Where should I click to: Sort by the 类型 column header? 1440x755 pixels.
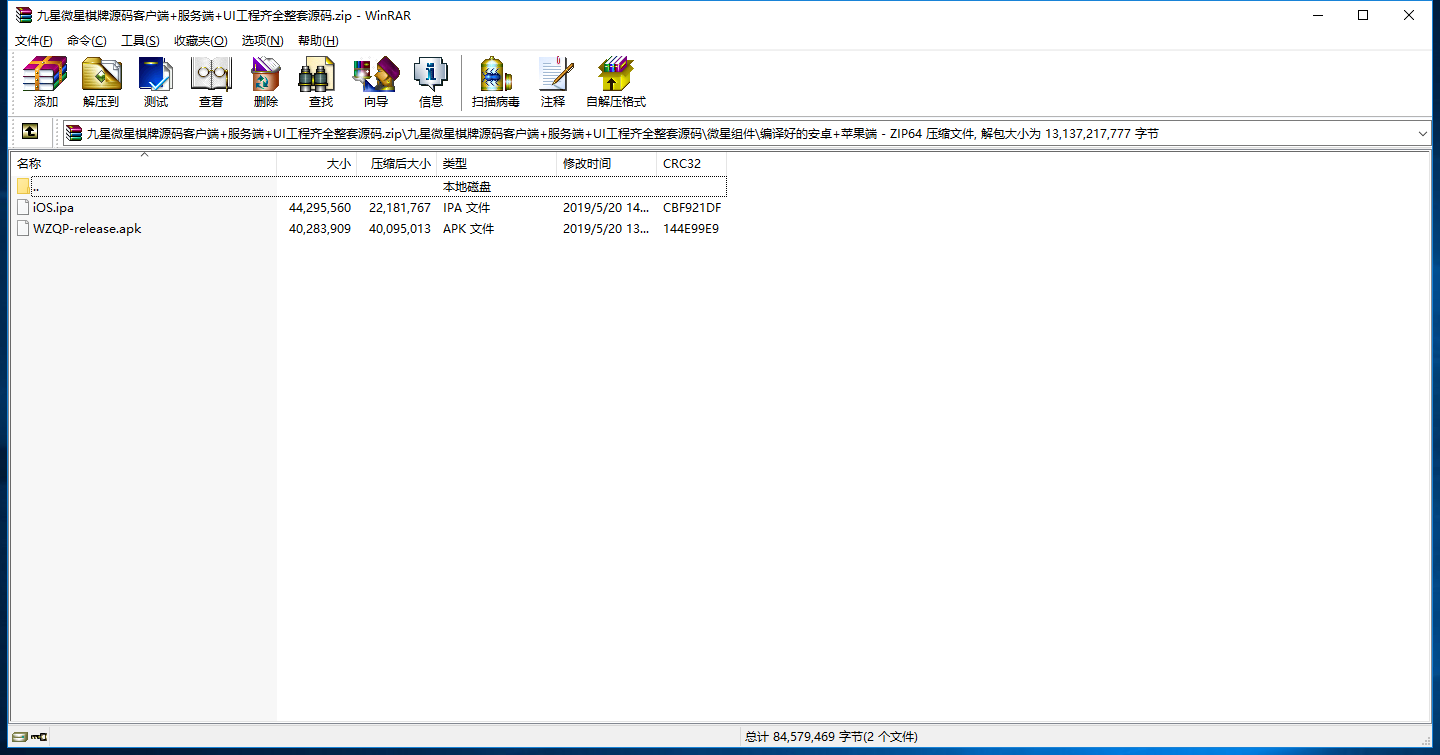[x=497, y=163]
